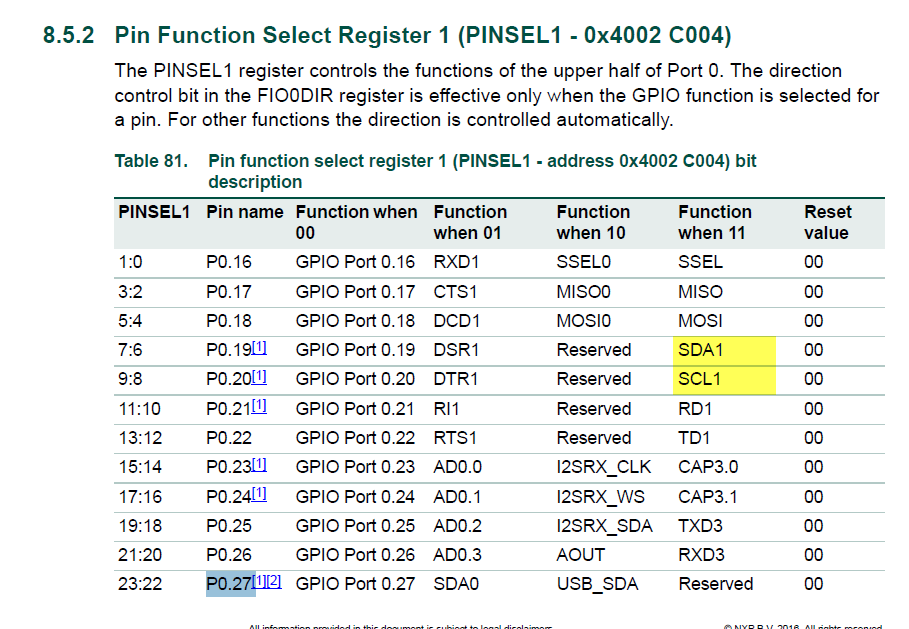Click the PINSEL1 column header
Image resolution: width=909 pixels, height=629 pixels.
[x=154, y=212]
